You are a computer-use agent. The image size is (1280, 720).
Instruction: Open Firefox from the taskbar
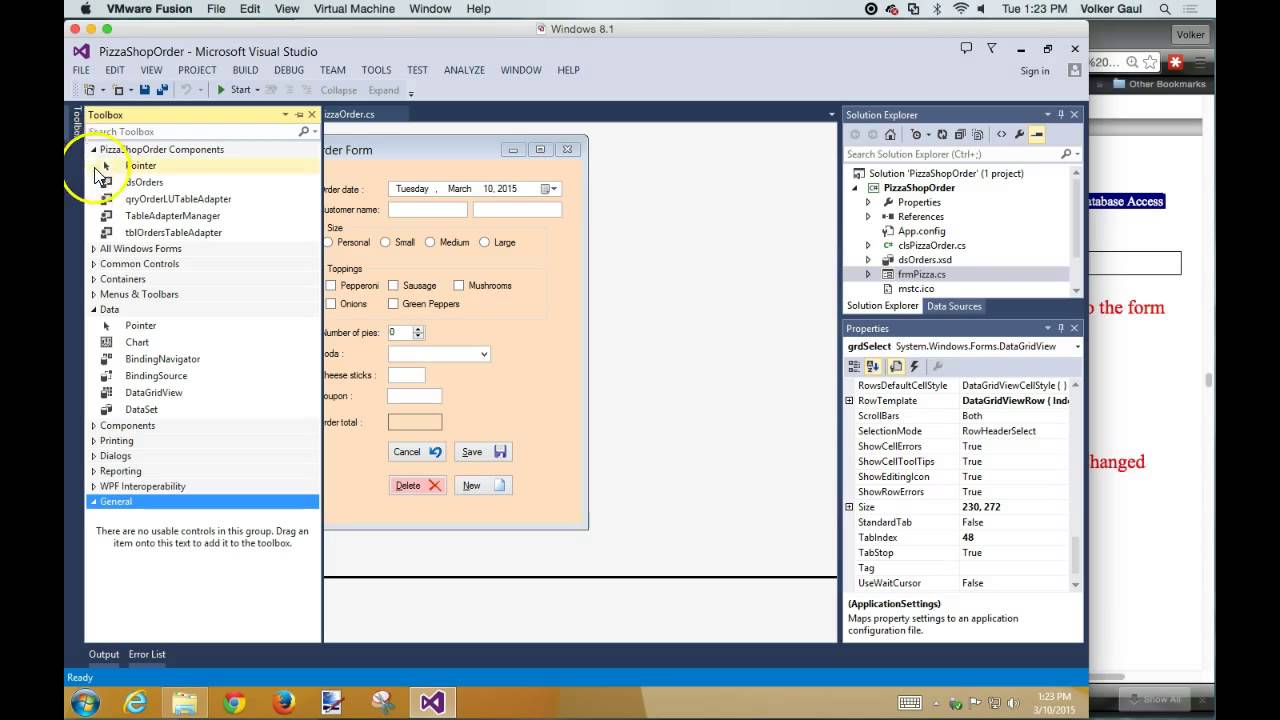pos(283,703)
